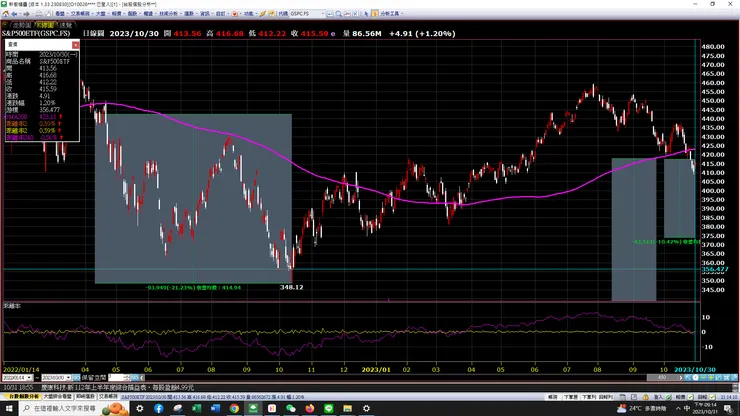740x416 pixels.
Task: Click the news ticker vertical scroll arrows
Action: click(735, 387)
